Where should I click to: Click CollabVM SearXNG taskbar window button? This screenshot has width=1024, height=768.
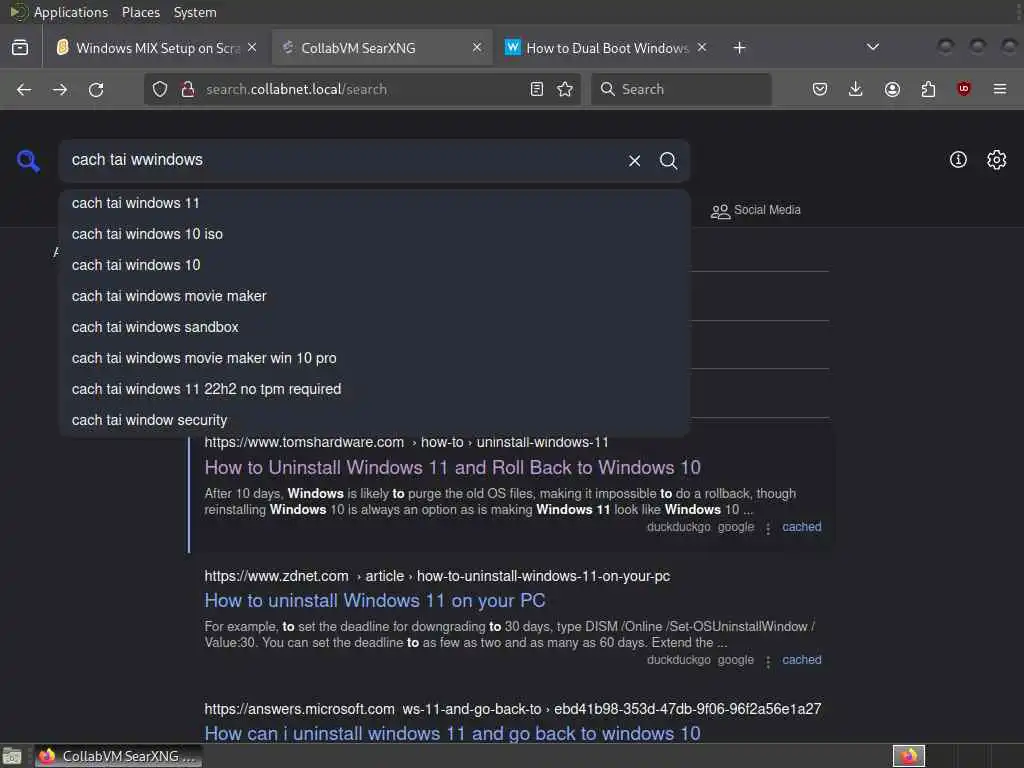[118, 756]
